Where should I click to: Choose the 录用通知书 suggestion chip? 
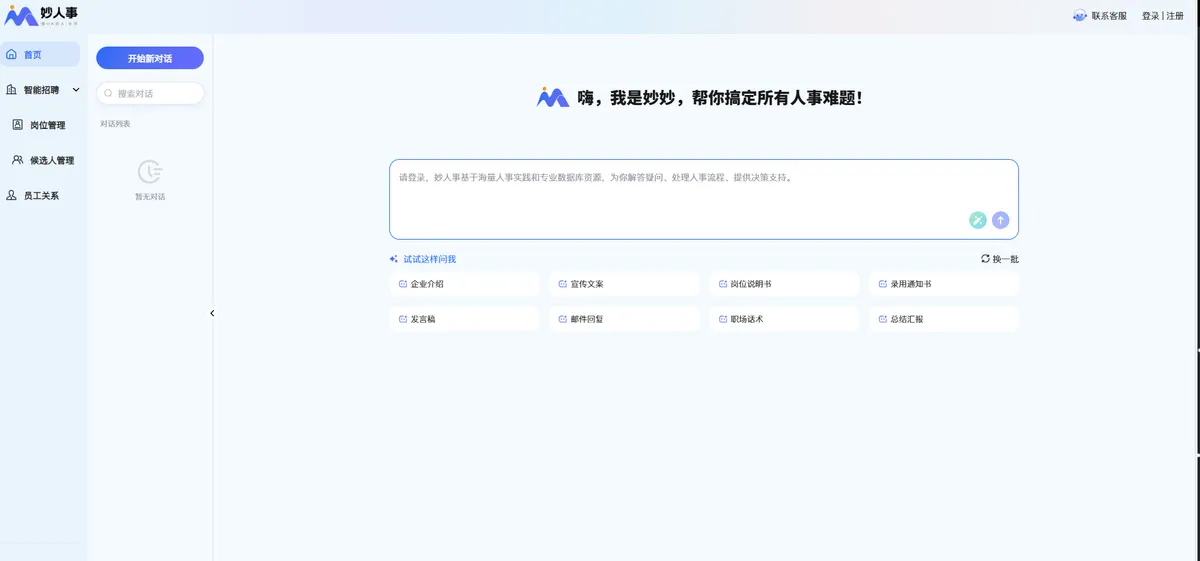[943, 284]
